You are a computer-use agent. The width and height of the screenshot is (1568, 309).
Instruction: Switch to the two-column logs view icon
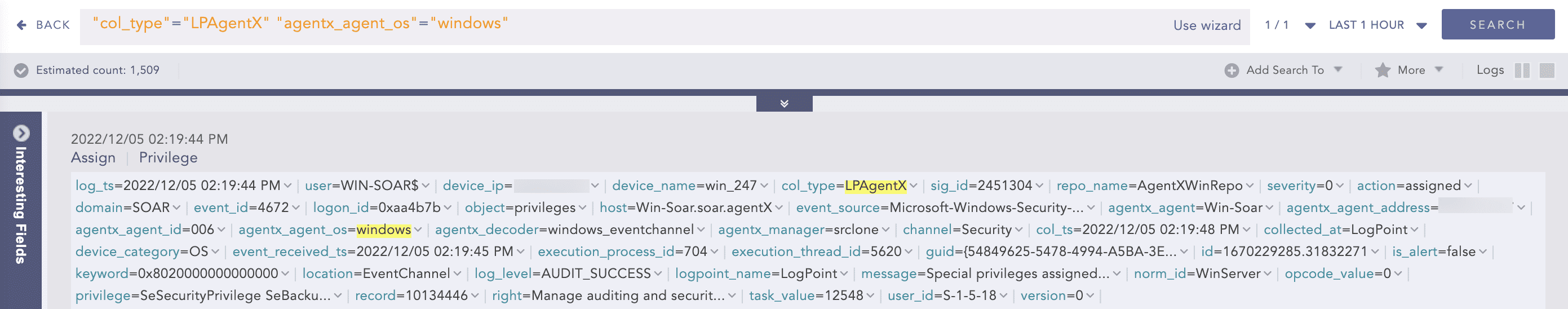coord(1521,70)
